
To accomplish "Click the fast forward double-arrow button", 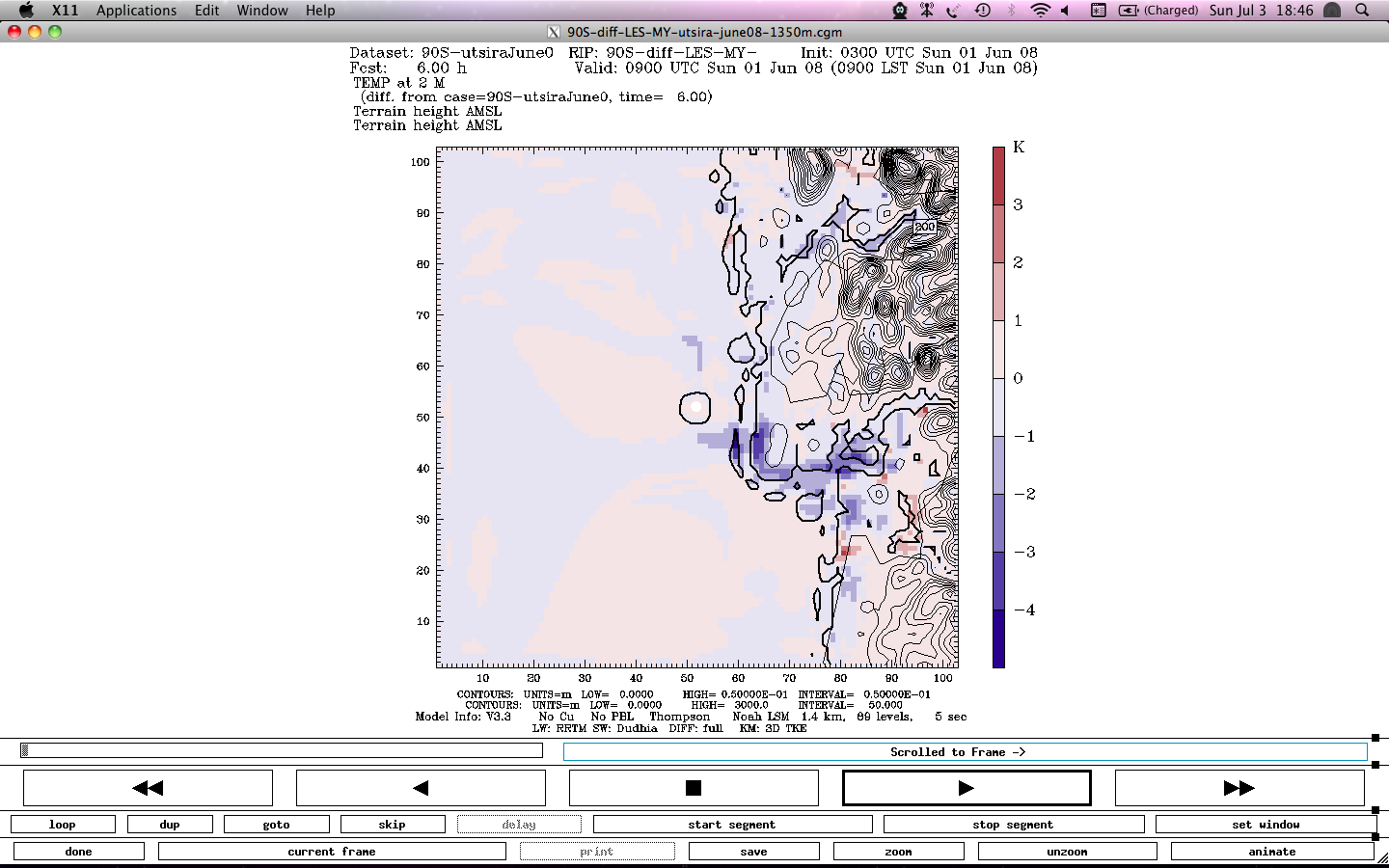I will pyautogui.click(x=1239, y=788).
